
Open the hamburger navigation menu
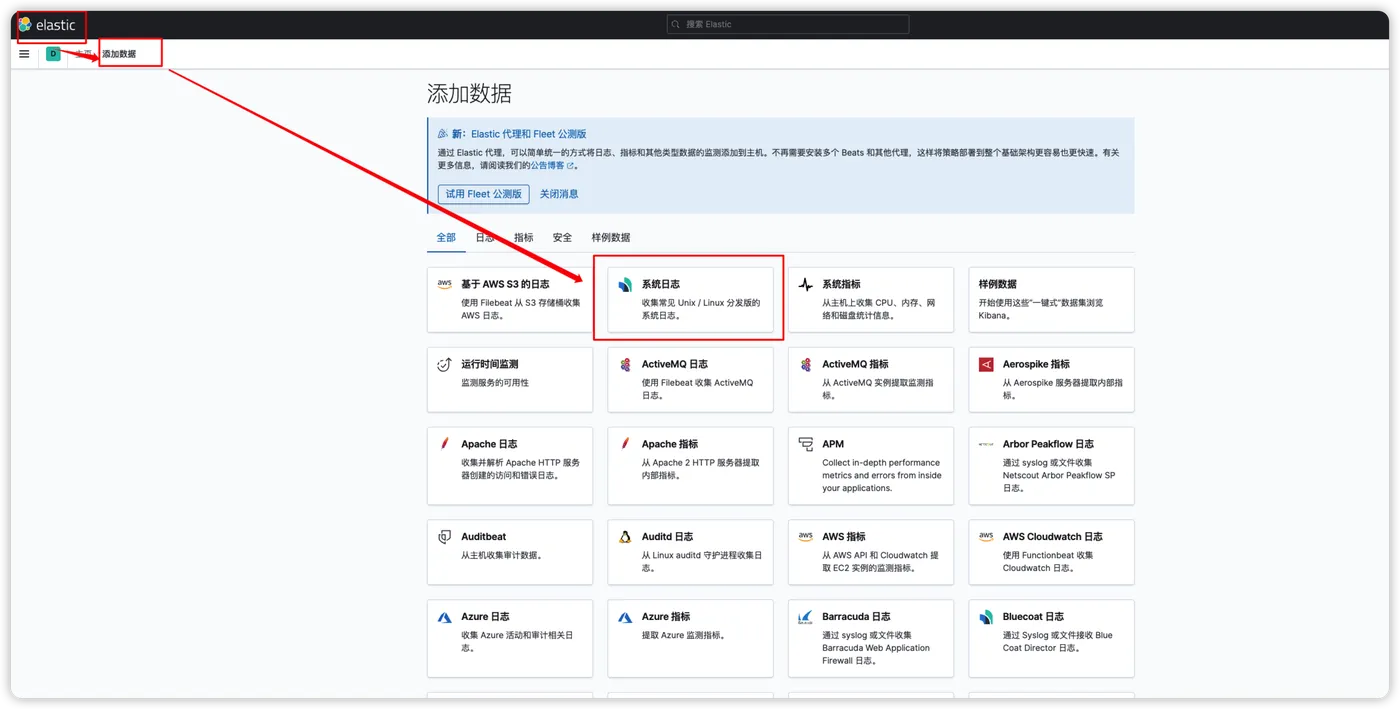pyautogui.click(x=25, y=54)
